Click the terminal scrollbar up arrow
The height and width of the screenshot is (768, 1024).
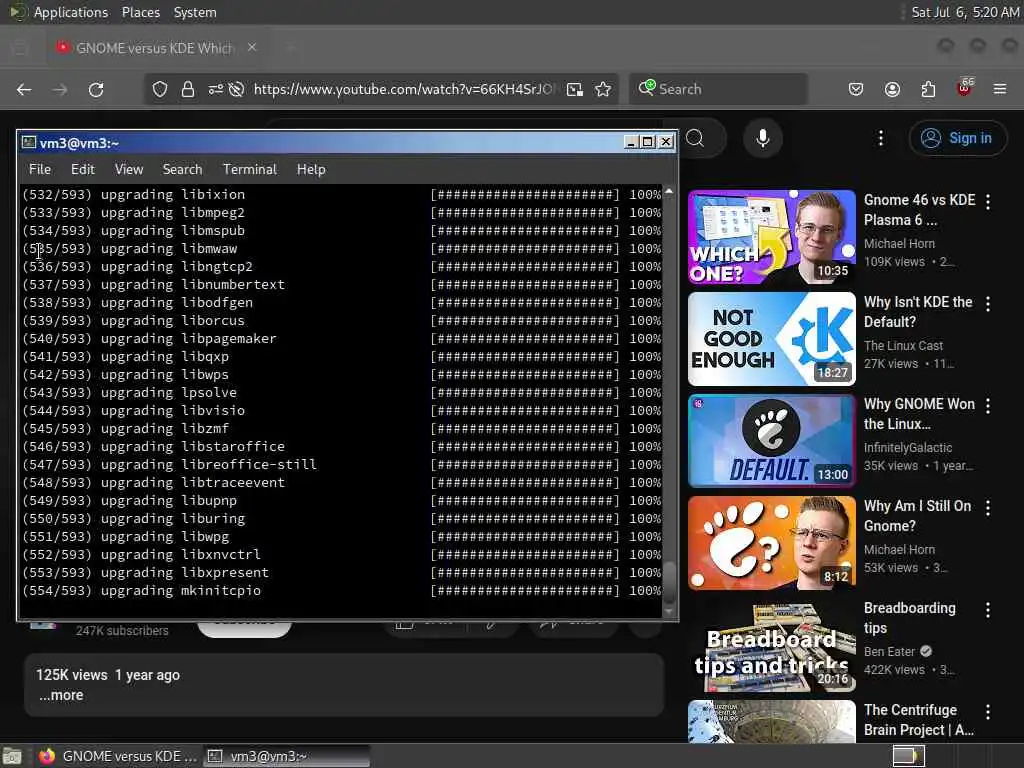point(669,191)
